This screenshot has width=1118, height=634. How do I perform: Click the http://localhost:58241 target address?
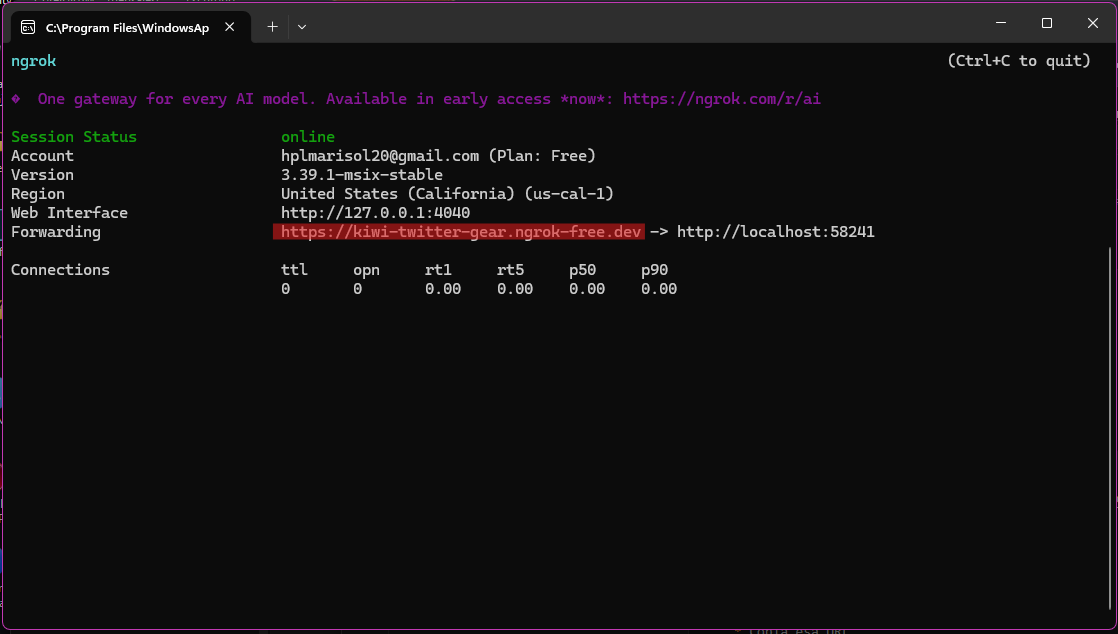click(776, 232)
